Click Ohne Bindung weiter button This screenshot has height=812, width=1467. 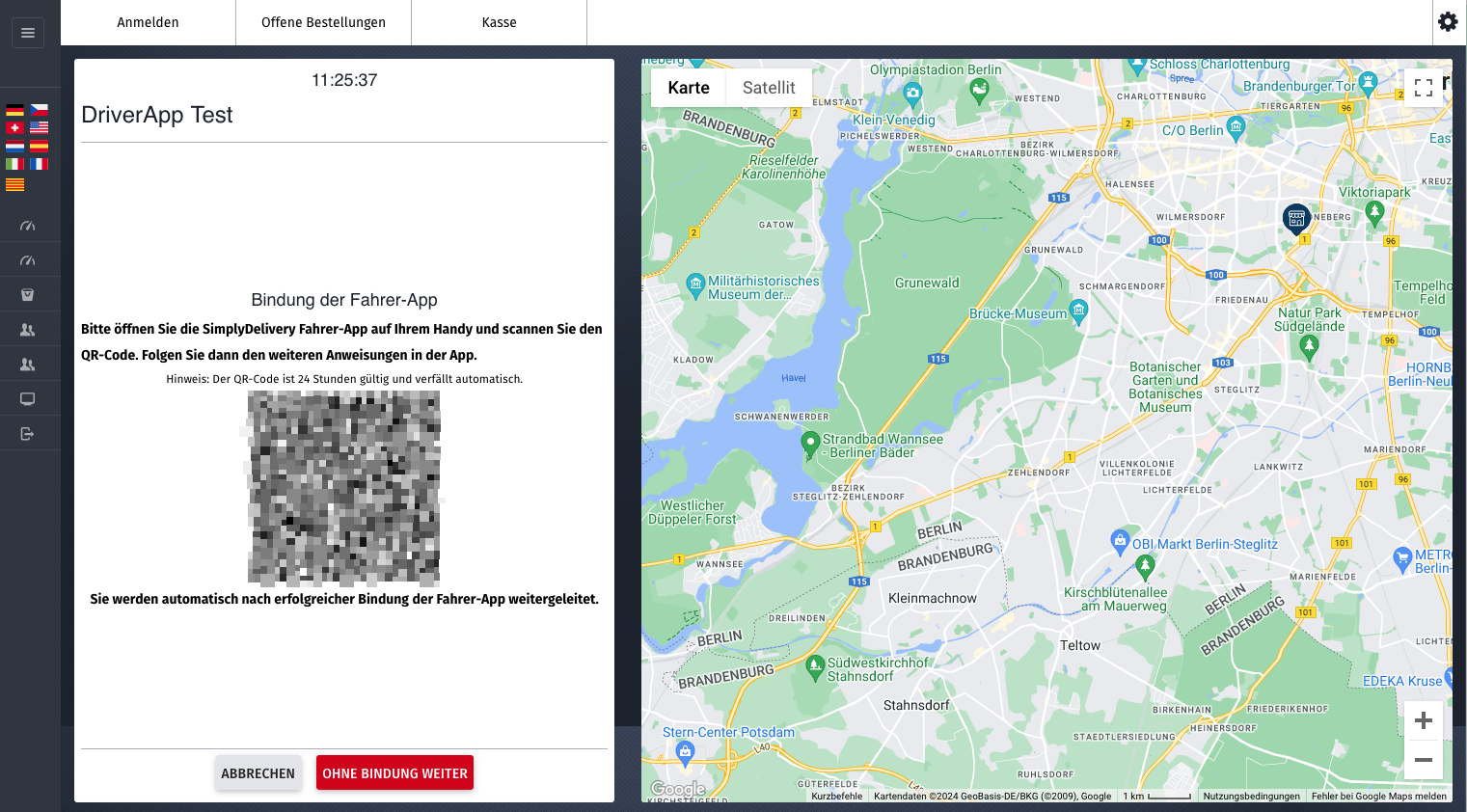(x=394, y=772)
